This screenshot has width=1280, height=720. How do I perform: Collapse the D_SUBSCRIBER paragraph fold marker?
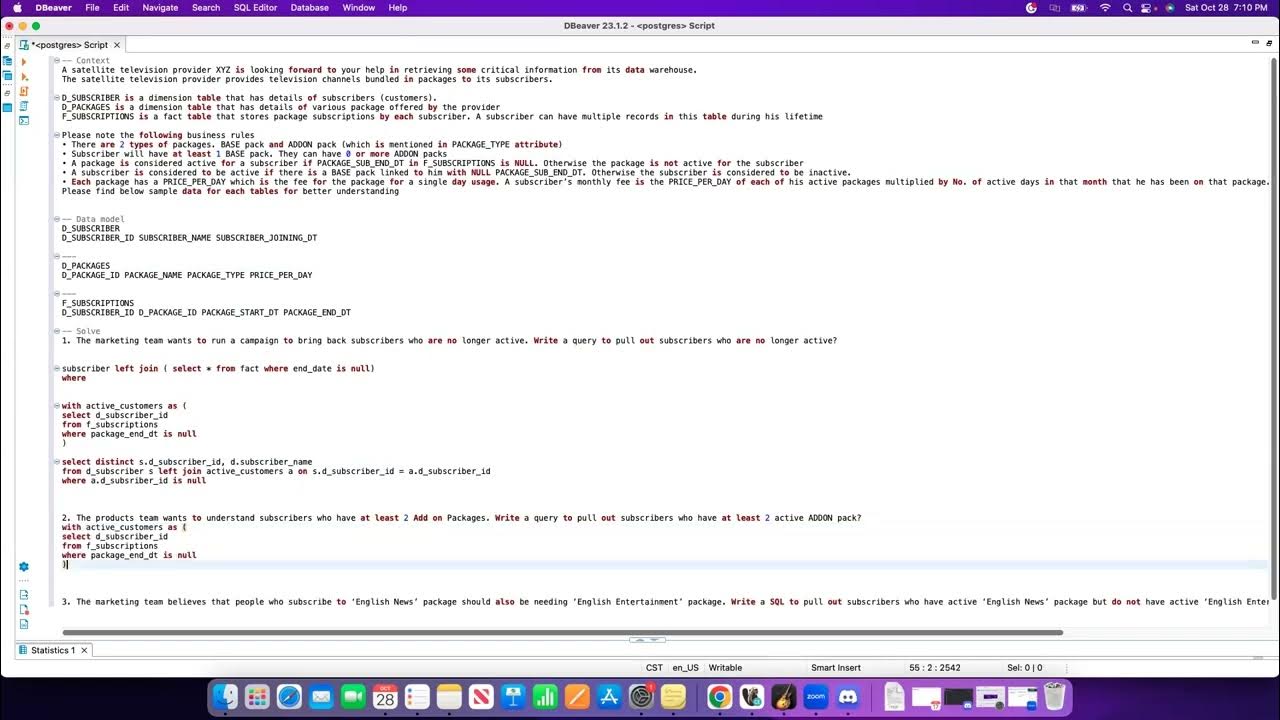pos(57,98)
